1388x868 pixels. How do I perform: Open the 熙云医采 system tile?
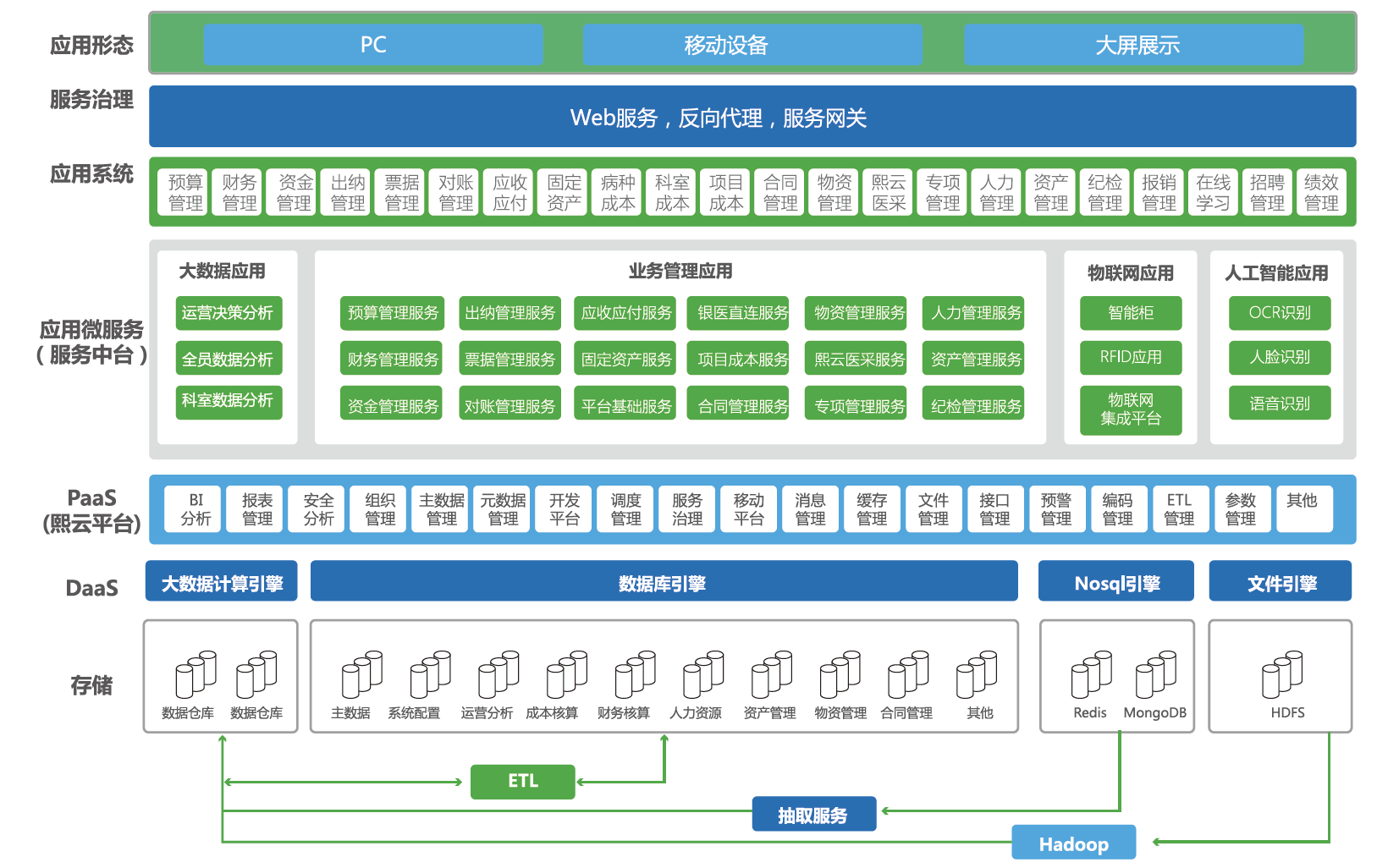click(889, 193)
